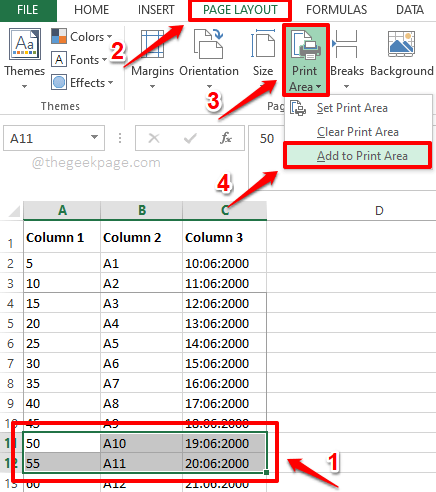Click cell with value A10
Image resolution: width=436 pixels, height=492 pixels.
[142, 443]
